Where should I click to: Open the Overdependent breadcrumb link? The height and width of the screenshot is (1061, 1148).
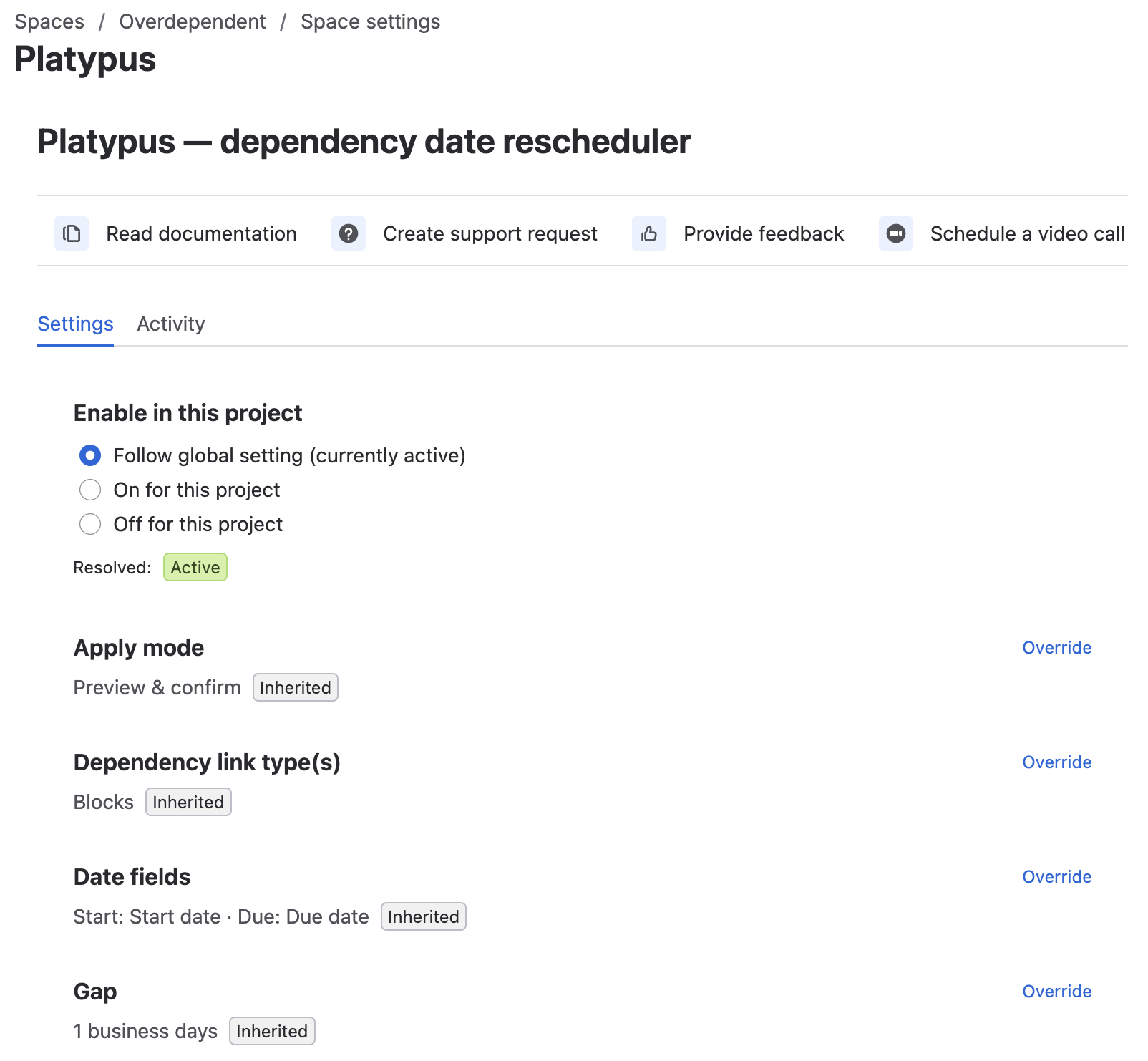pyautogui.click(x=193, y=21)
